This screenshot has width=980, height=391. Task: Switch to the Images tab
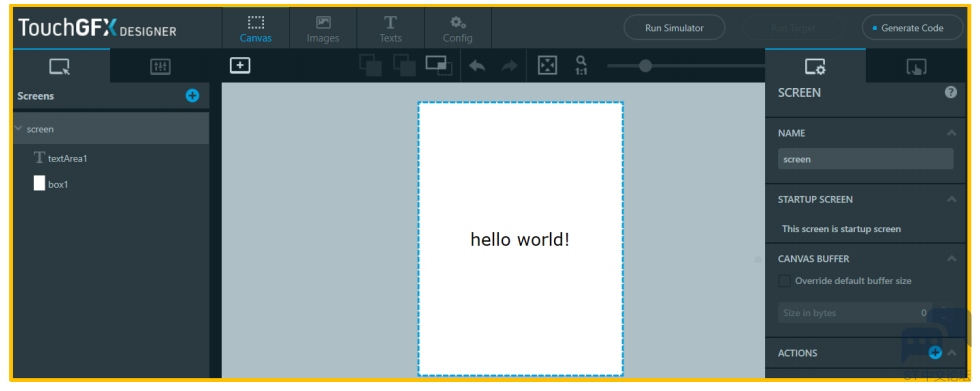pos(323,29)
